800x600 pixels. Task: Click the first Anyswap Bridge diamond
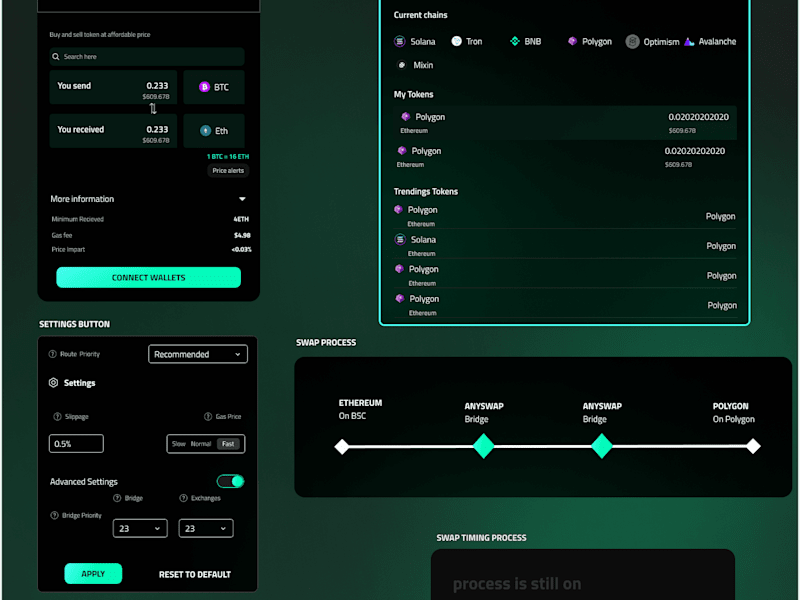(484, 446)
